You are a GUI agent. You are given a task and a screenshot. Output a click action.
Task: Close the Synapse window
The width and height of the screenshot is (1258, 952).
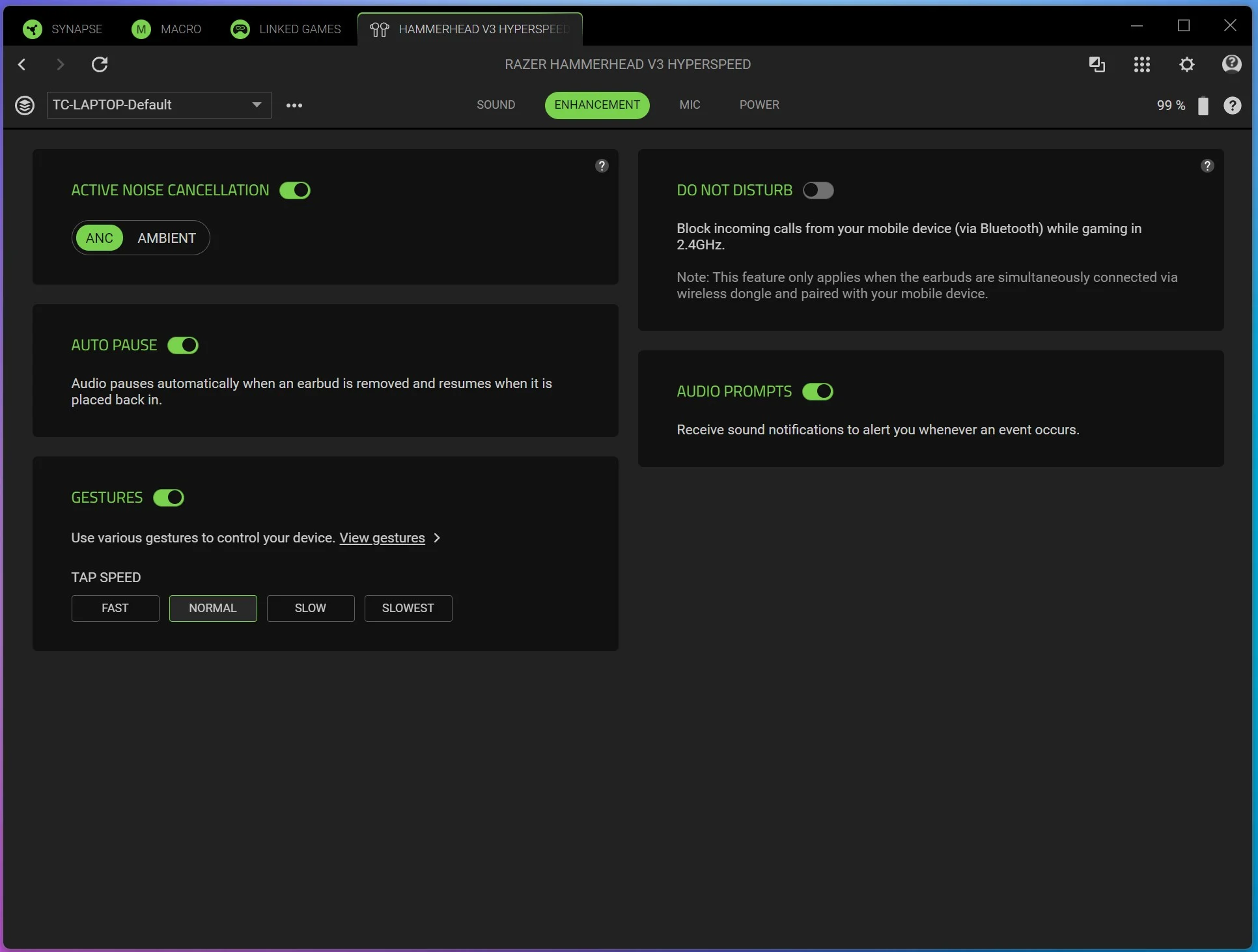pyautogui.click(x=1230, y=26)
